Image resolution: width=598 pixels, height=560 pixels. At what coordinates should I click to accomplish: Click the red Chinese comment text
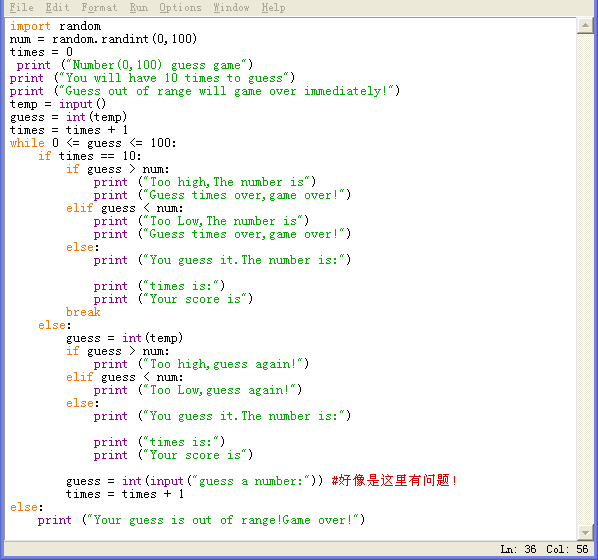pyautogui.click(x=394, y=480)
